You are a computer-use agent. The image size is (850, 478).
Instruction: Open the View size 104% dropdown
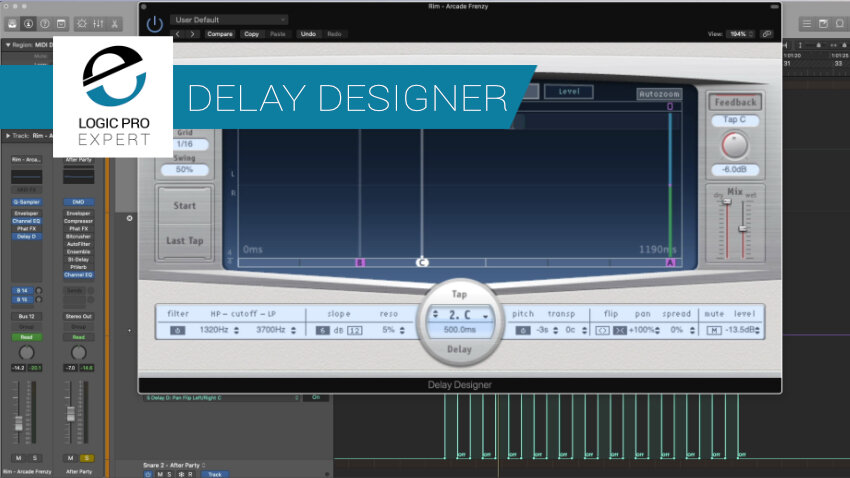(740, 34)
